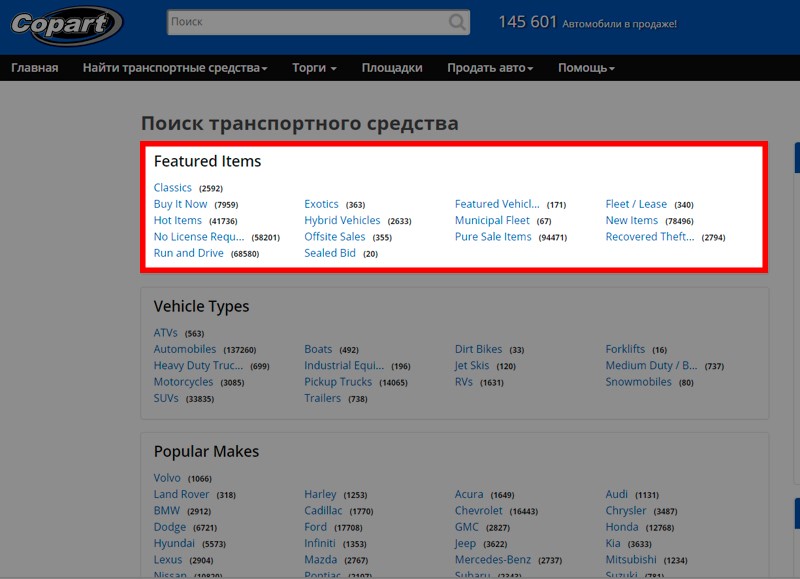This screenshot has height=579, width=800.
Task: Open the SUVs link
Action: [166, 398]
